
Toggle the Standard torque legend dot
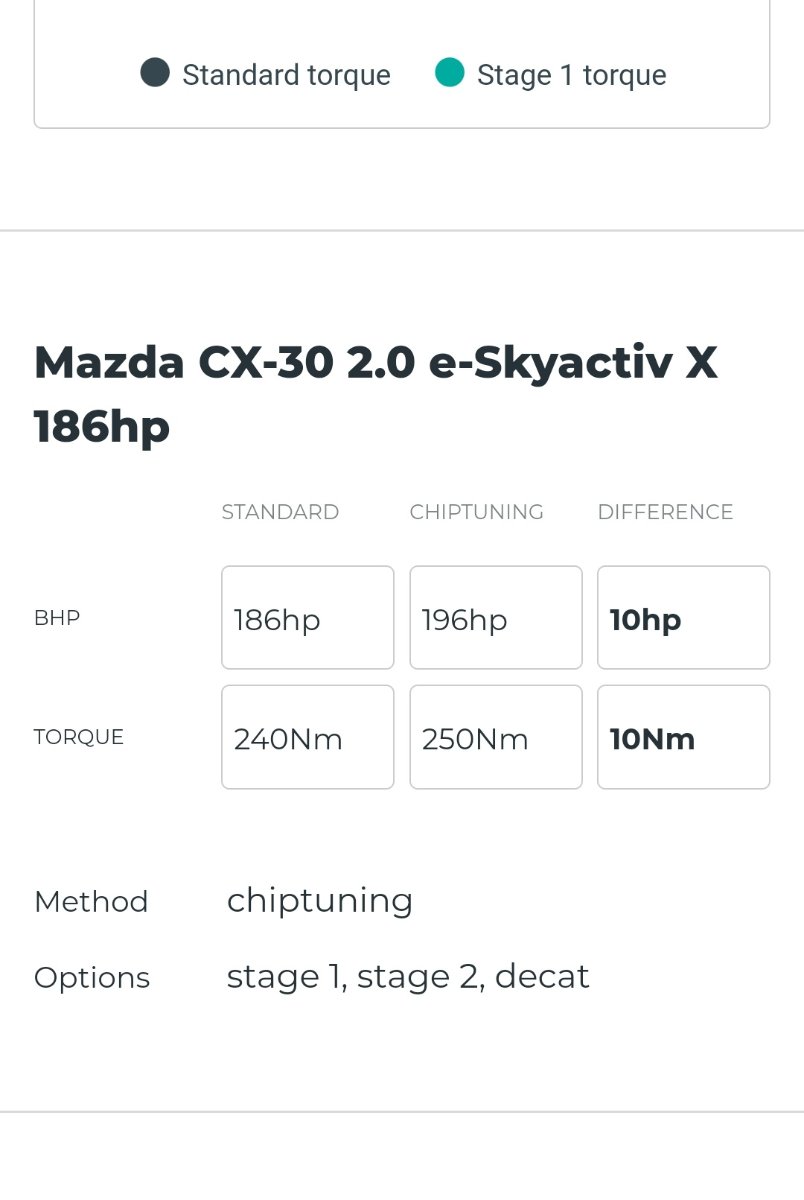(154, 73)
